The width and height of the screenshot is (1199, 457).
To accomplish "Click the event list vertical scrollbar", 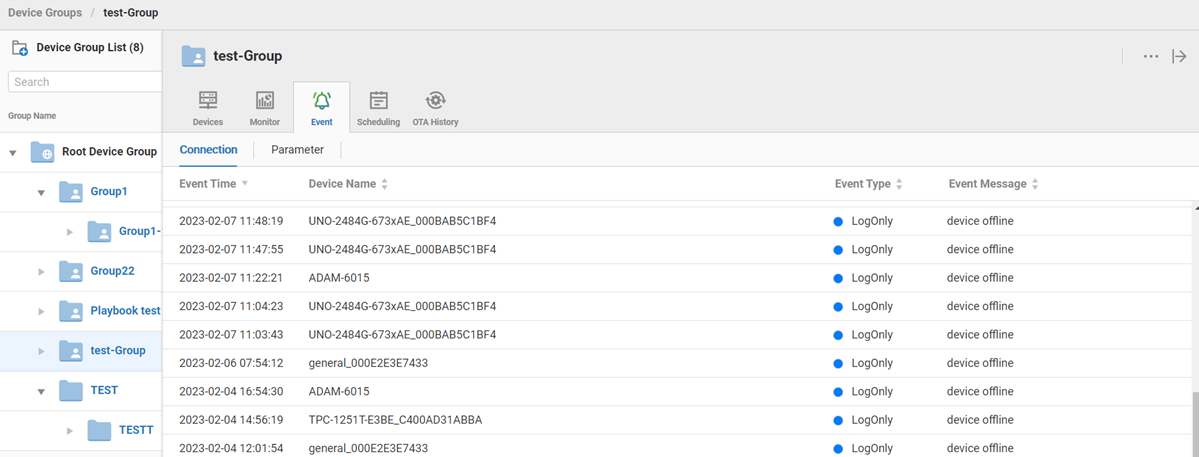I will [x=1193, y=420].
